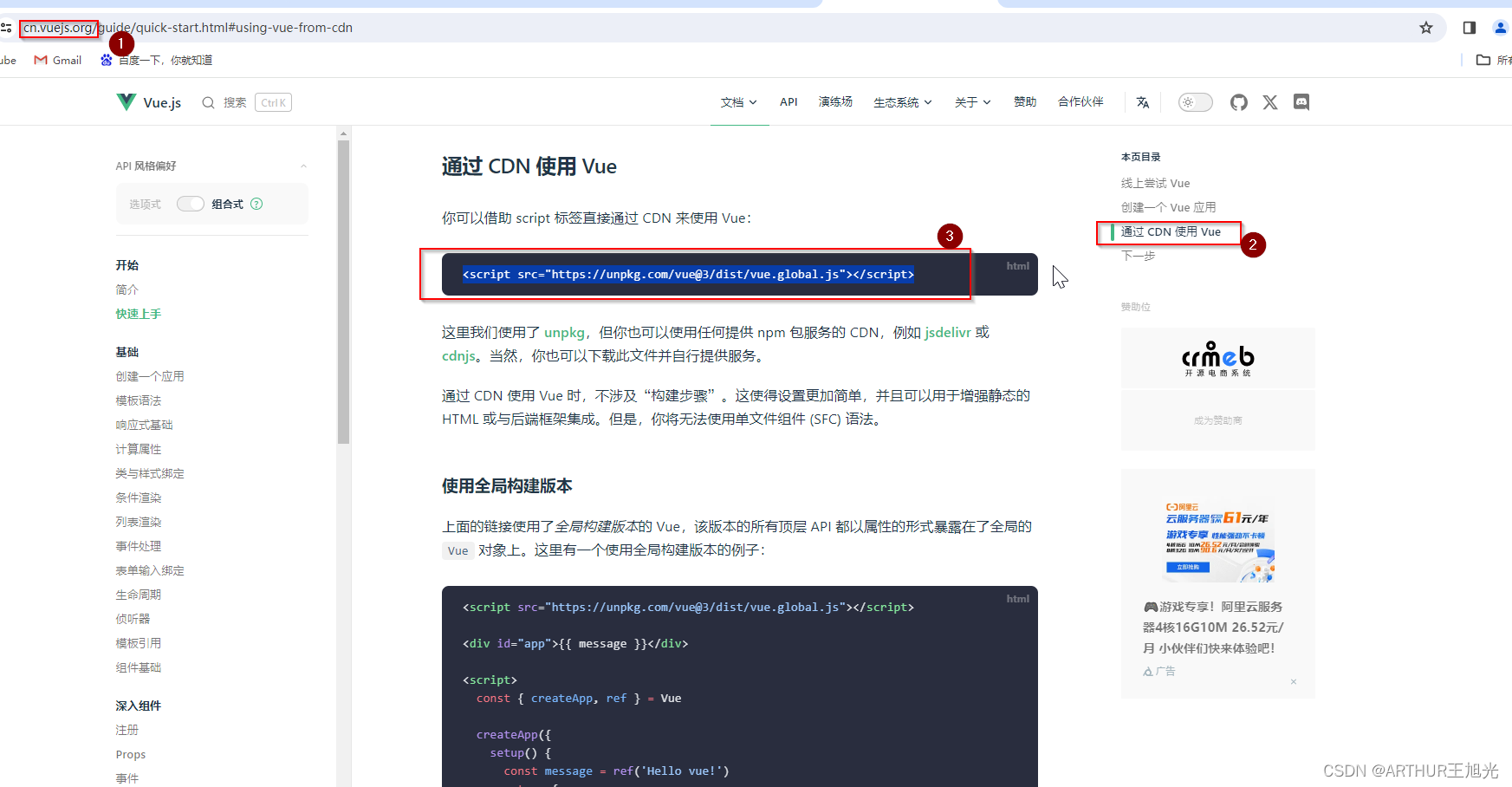Open 简介 in sidebar
Screen dimensions: 1512x787
[127, 289]
